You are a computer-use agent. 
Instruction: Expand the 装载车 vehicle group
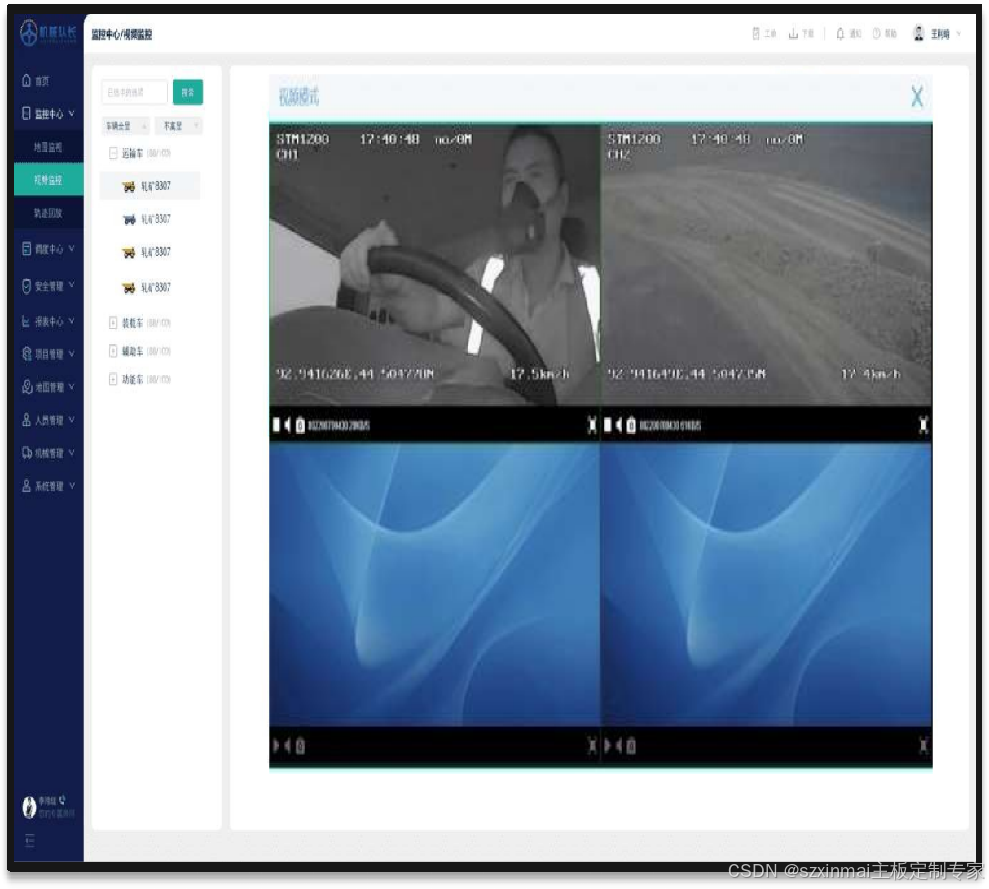[113, 323]
